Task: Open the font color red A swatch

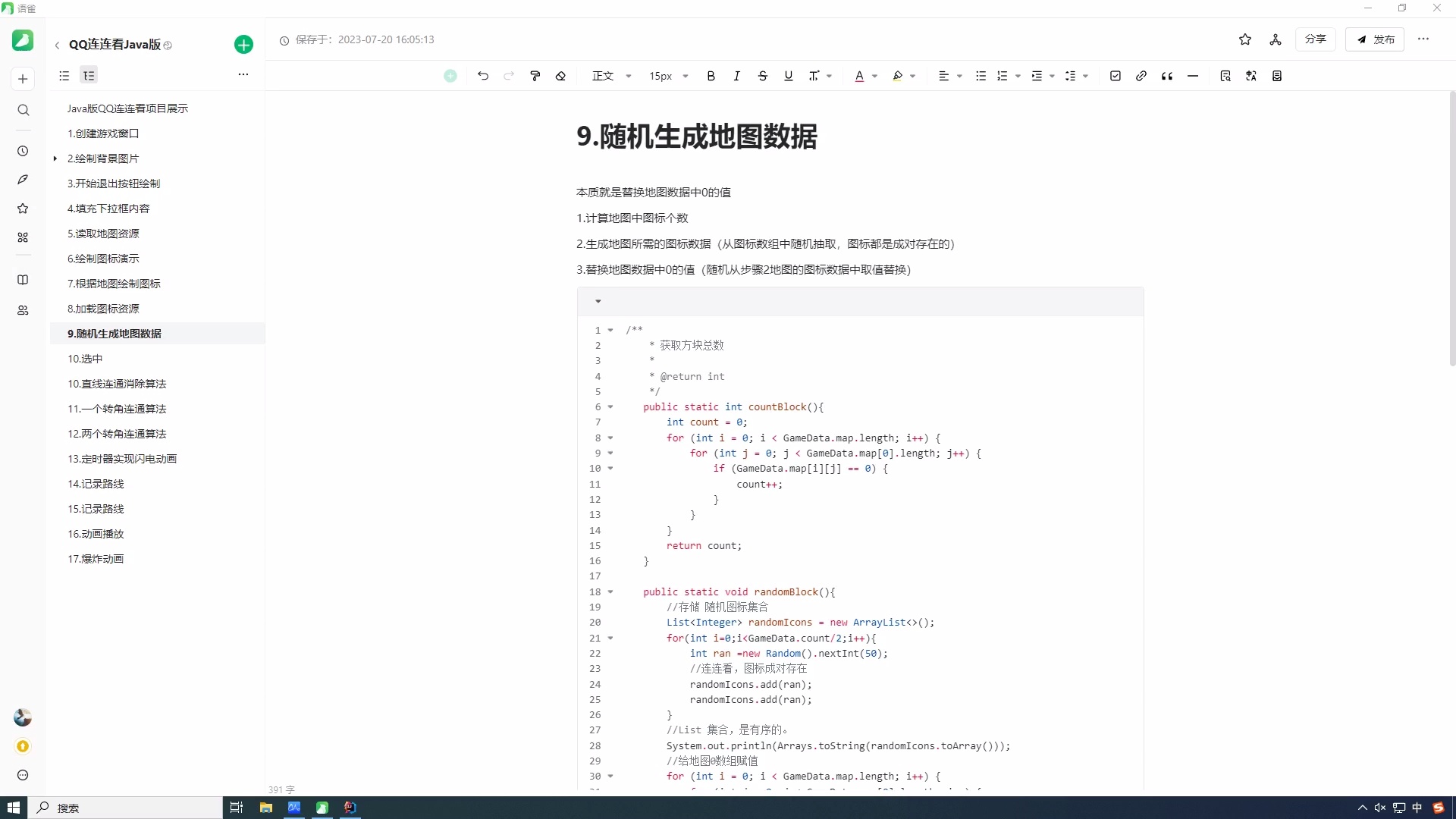Action: 859,76
